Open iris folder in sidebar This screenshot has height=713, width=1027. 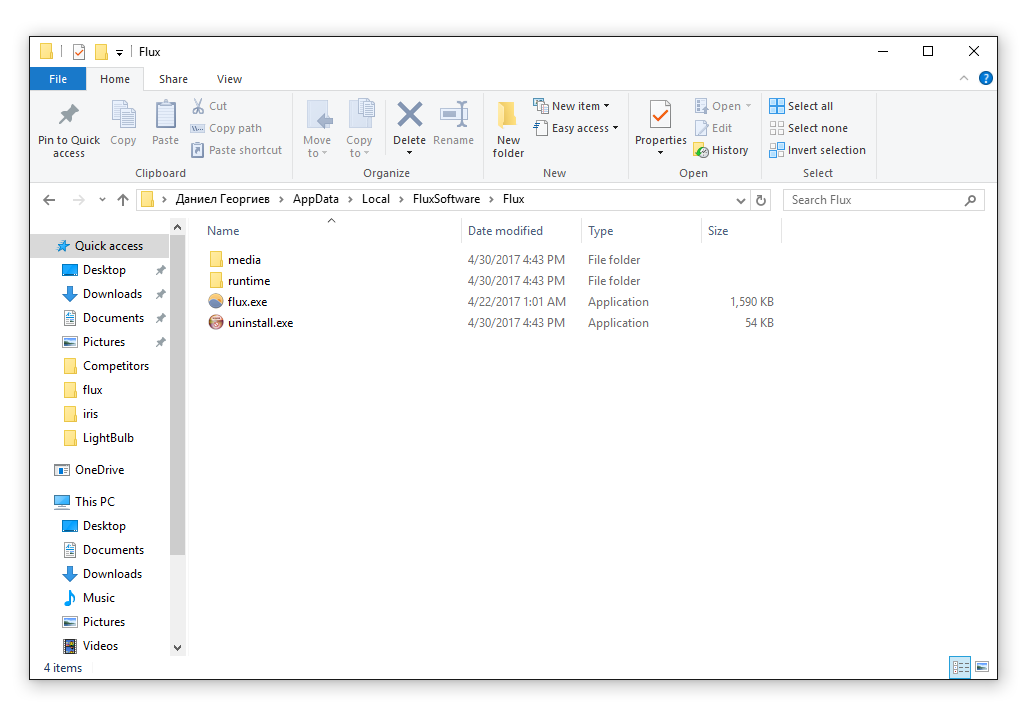click(90, 414)
